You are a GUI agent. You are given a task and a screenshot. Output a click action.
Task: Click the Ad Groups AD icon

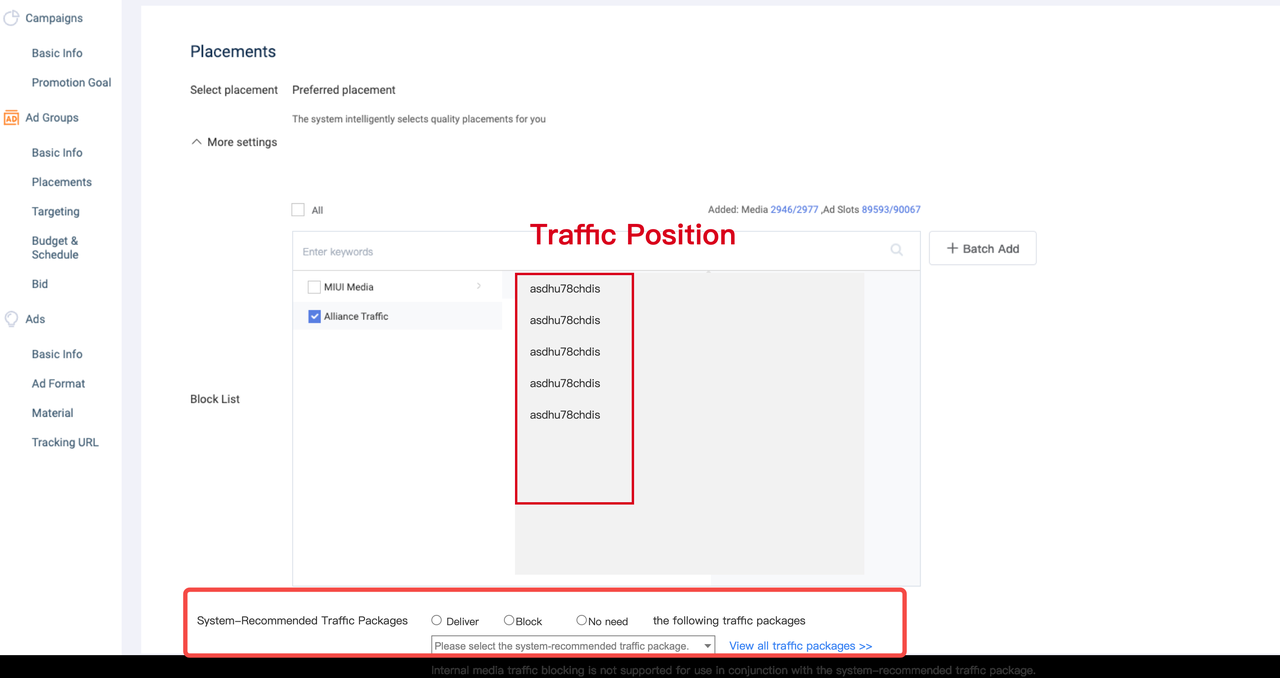tap(12, 118)
